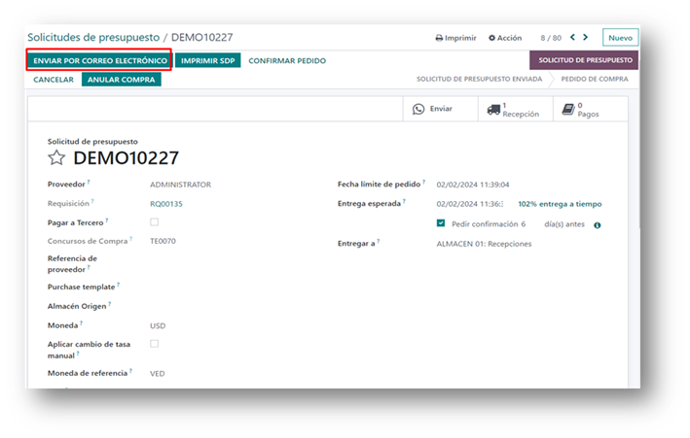This screenshot has width=690, height=438.
Task: Open the RQ00135 requisition link
Action: (x=164, y=203)
